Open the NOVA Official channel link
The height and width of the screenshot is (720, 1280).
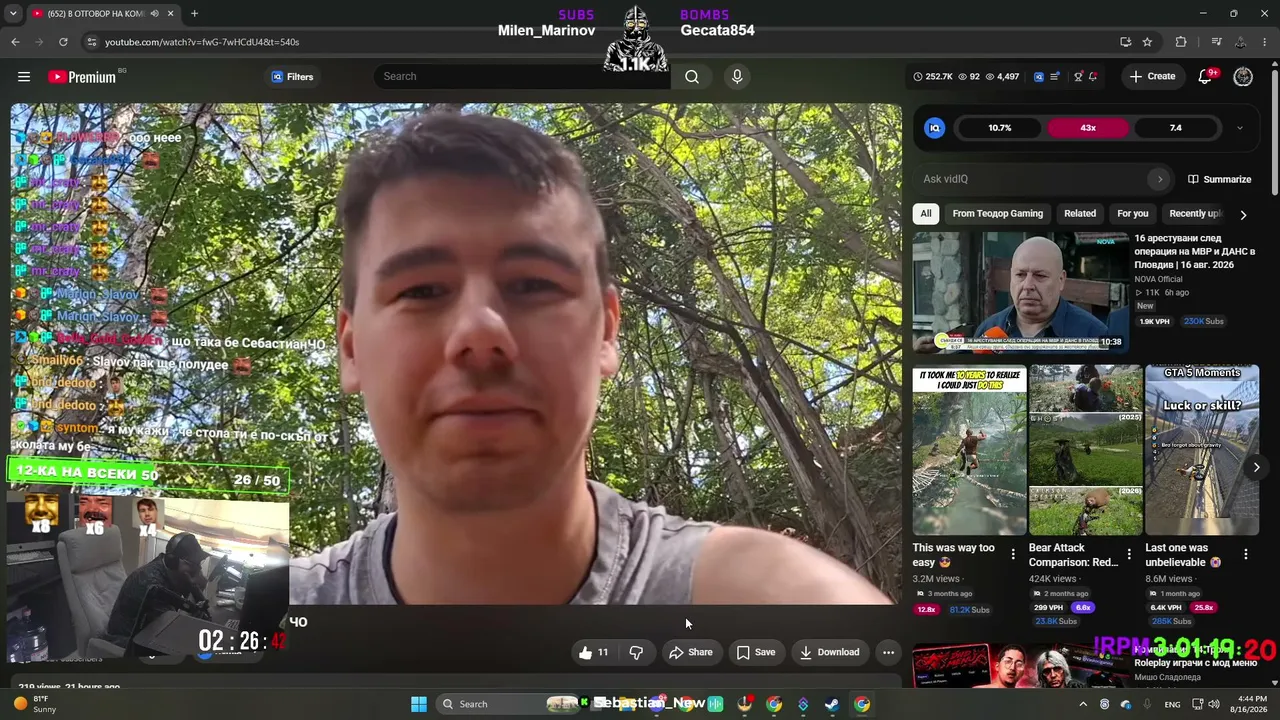coord(1158,279)
